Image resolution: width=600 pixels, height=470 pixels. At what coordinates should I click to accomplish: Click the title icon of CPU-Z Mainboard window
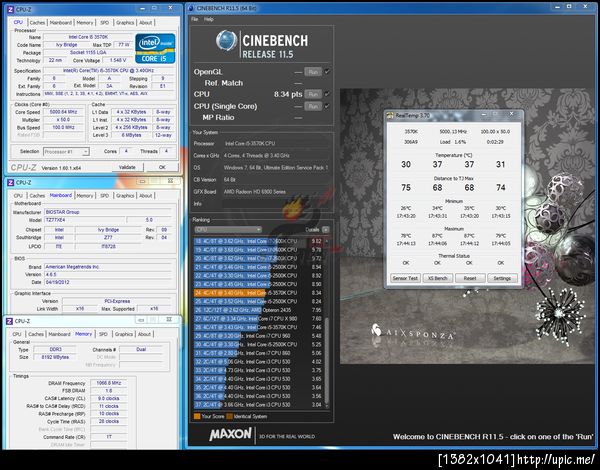pos(11,183)
